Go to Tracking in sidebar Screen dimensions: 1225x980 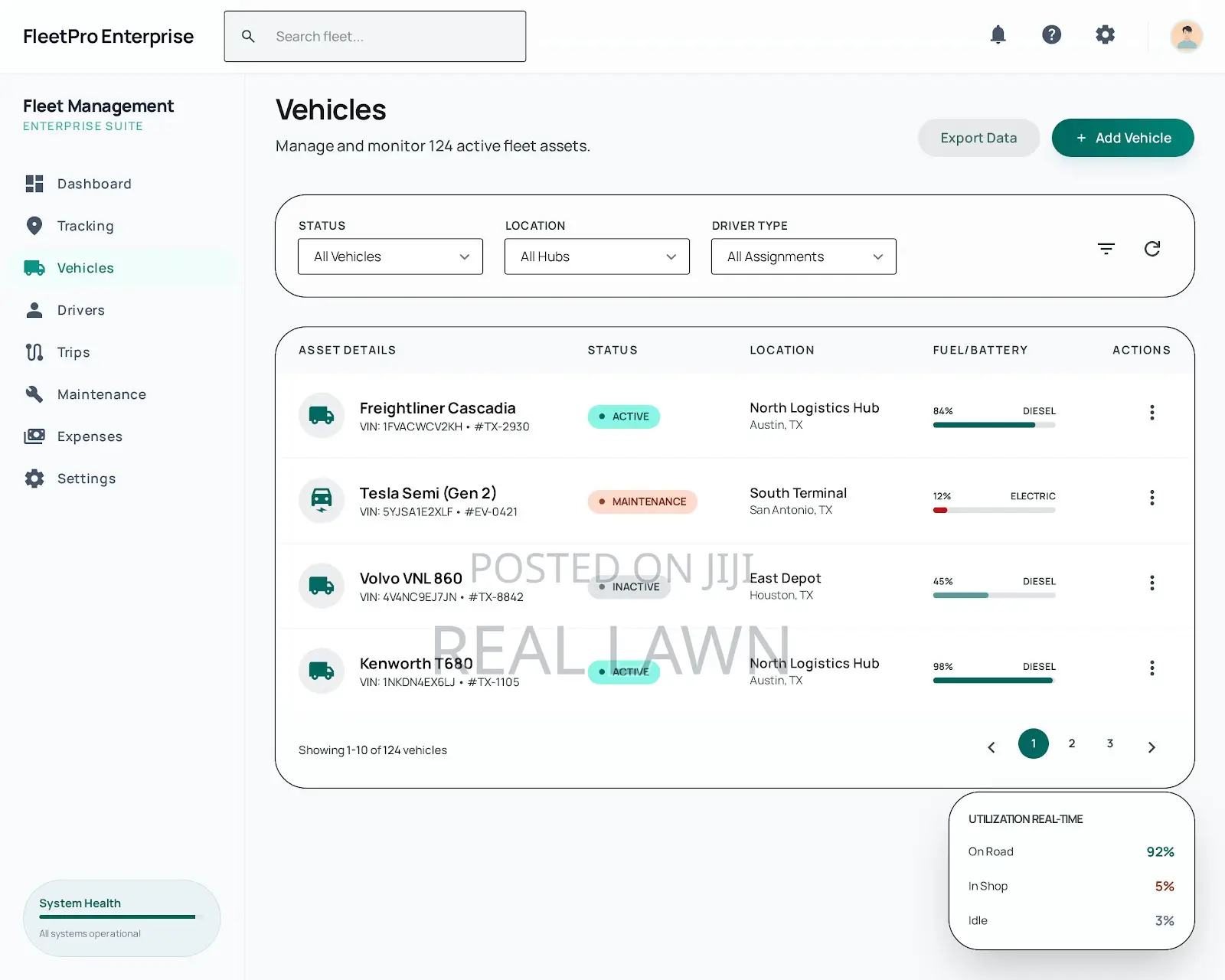tap(122, 226)
